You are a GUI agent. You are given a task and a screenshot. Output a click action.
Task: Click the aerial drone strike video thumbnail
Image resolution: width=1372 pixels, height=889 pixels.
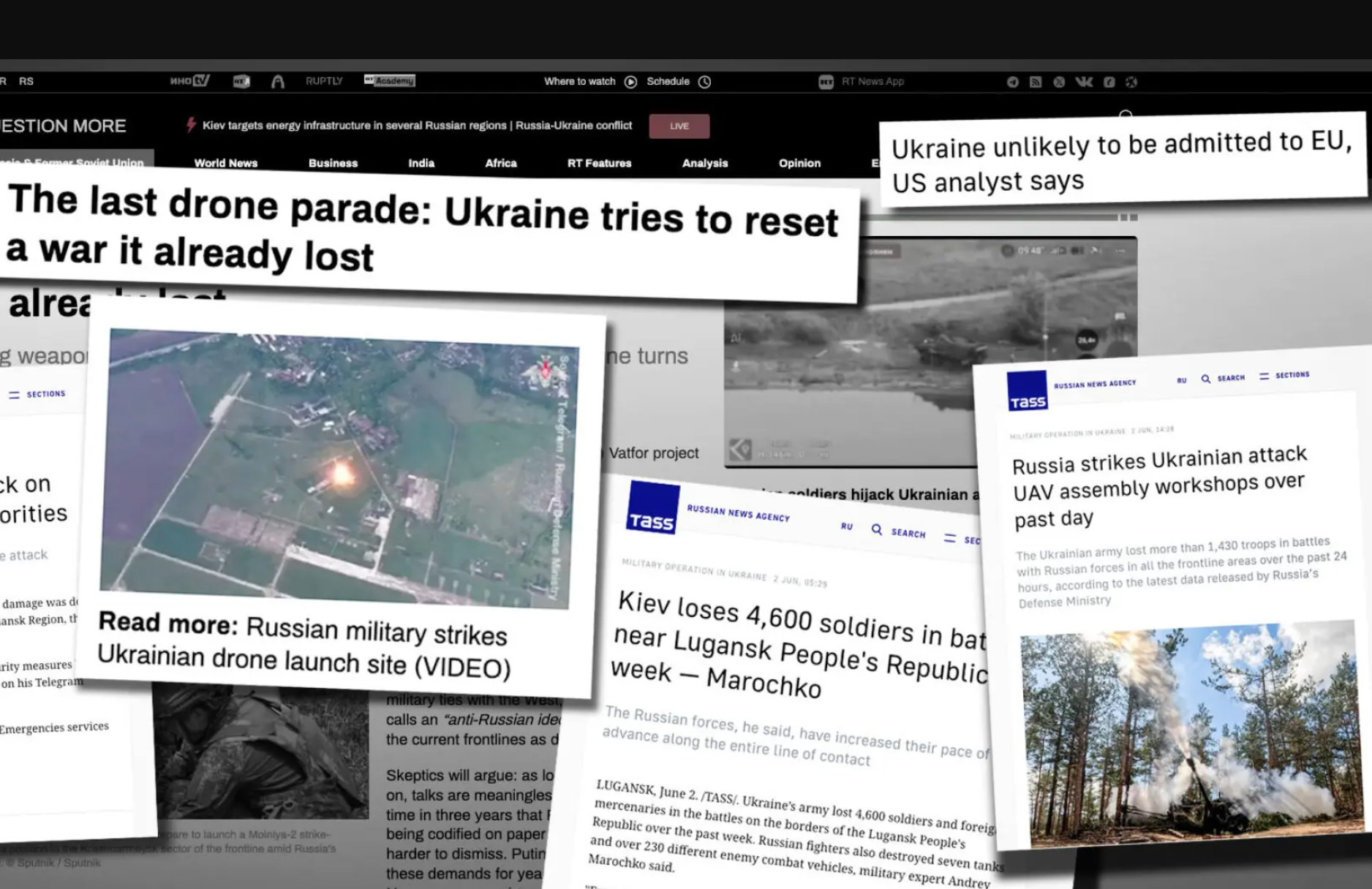coord(339,468)
